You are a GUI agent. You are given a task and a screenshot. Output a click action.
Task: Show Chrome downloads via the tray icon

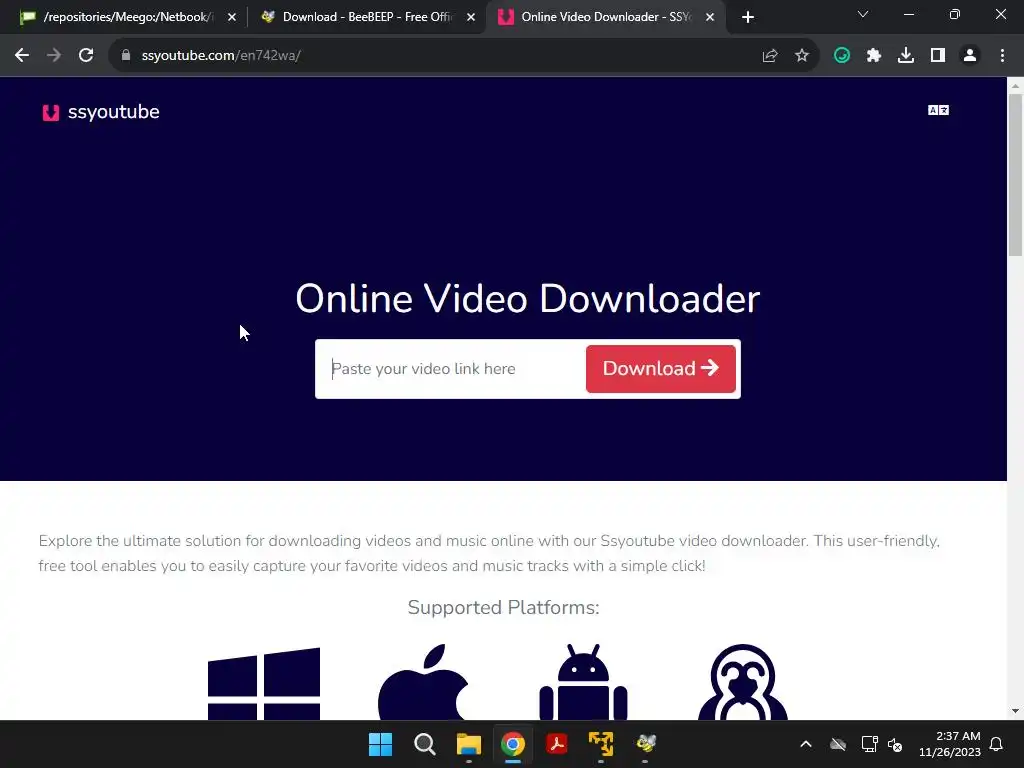(x=906, y=56)
